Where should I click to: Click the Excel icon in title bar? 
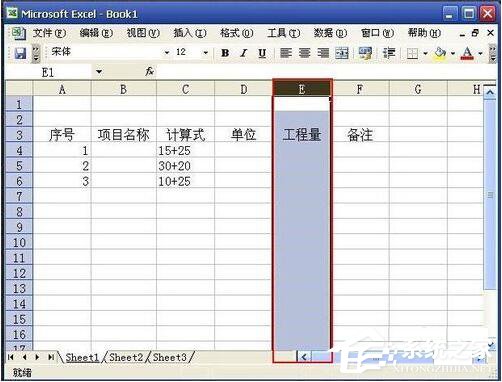click(x=12, y=13)
